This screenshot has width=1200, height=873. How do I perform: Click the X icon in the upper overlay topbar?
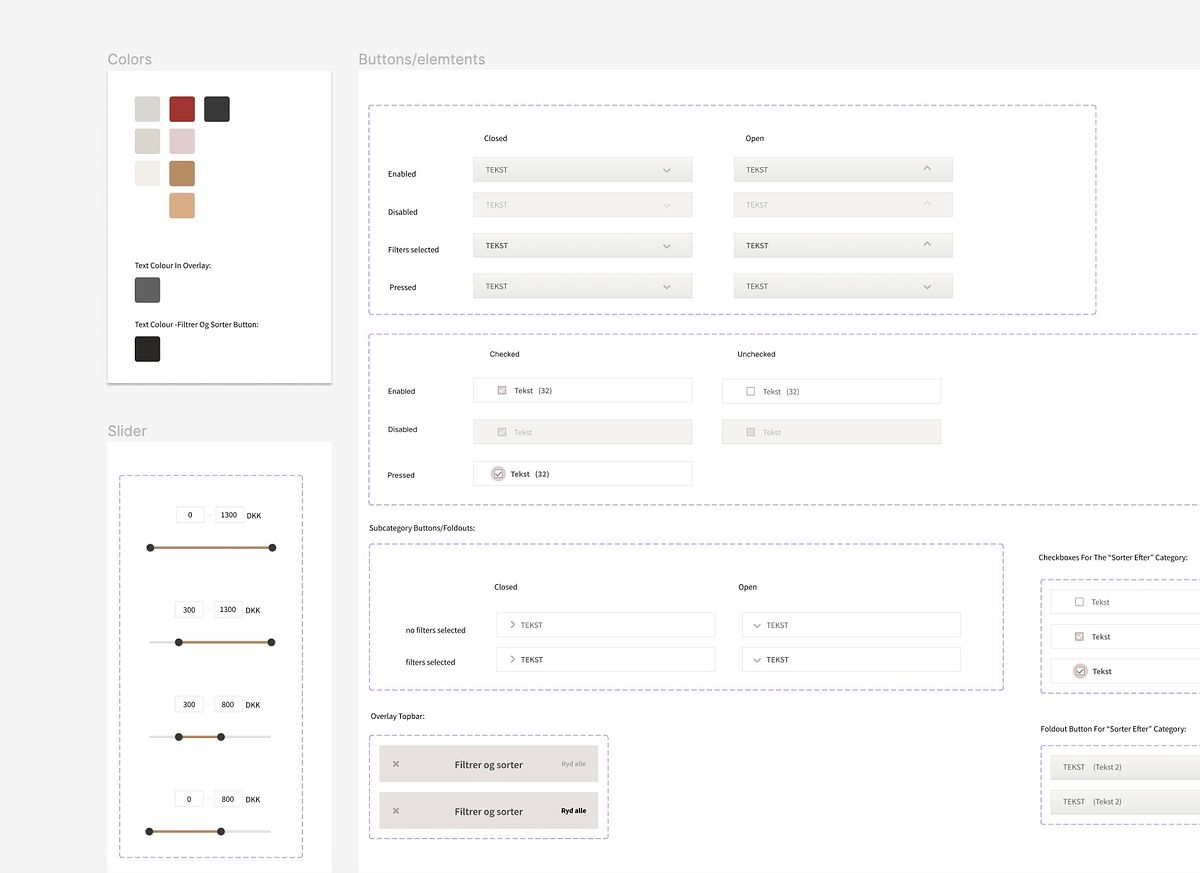[396, 764]
